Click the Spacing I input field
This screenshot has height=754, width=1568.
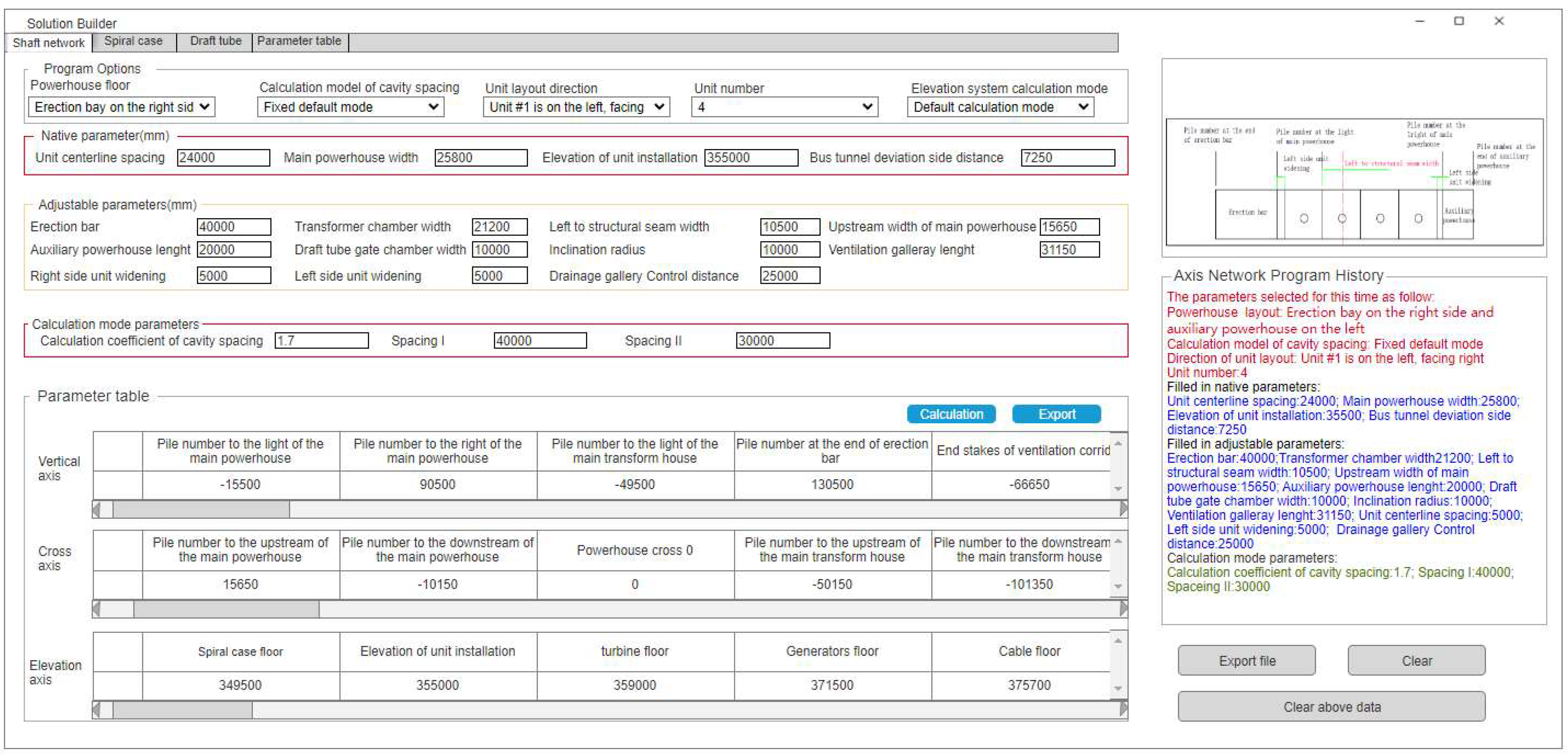pos(540,341)
